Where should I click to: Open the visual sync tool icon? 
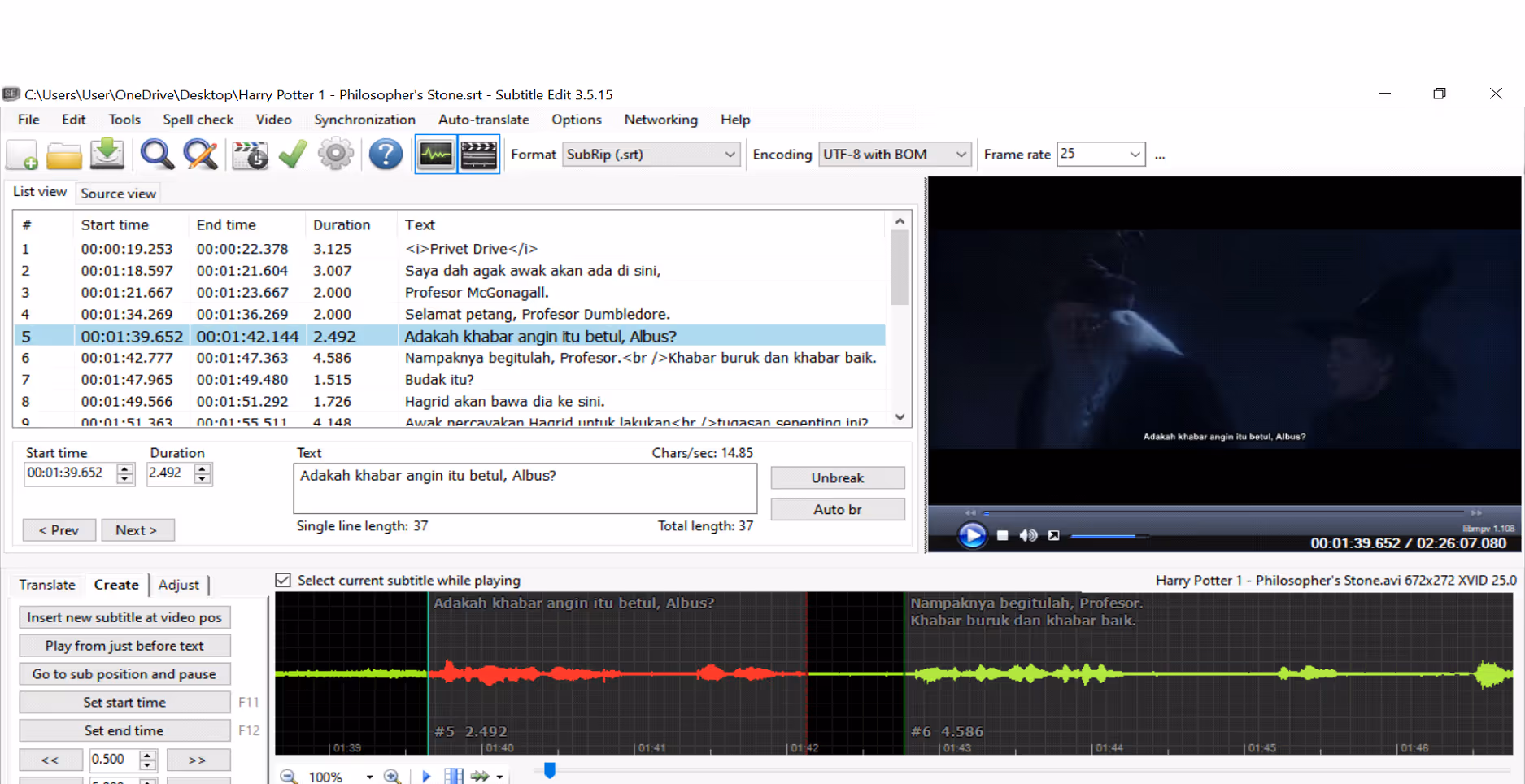250,154
